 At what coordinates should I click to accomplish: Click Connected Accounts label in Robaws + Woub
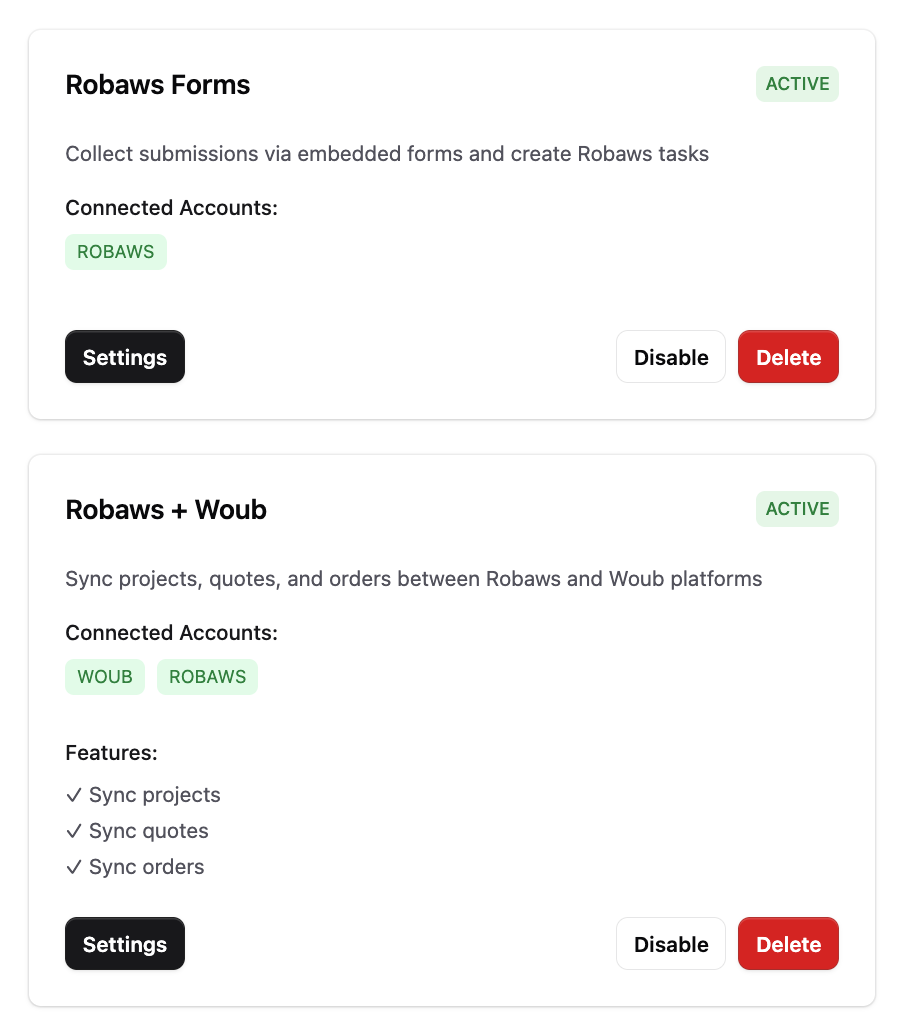pos(171,633)
